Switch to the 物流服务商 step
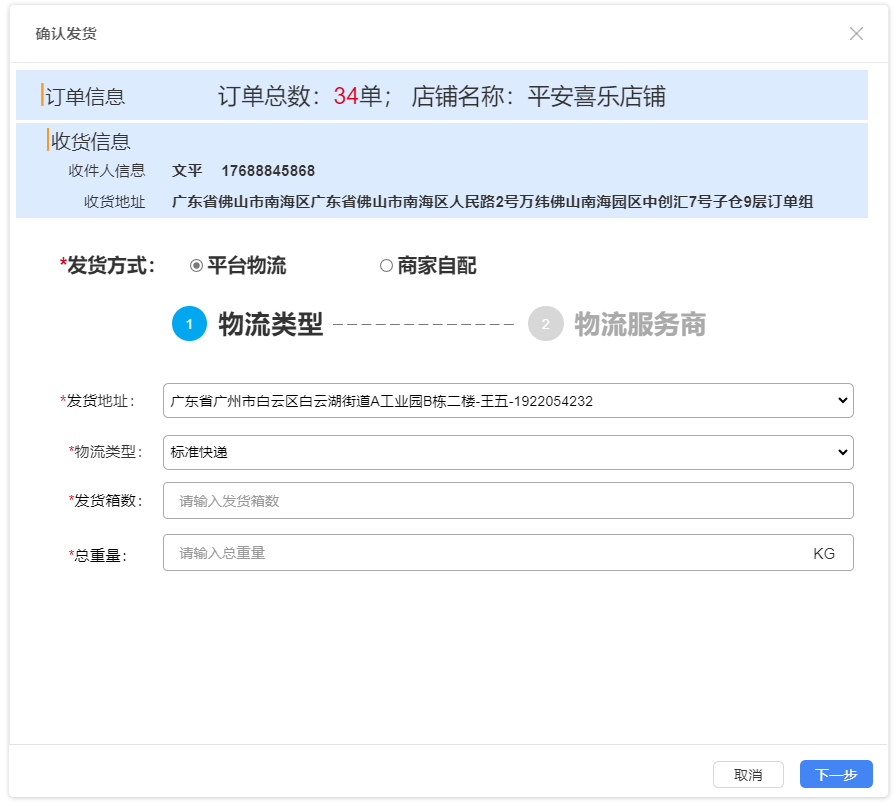The image size is (896, 806). pos(640,324)
